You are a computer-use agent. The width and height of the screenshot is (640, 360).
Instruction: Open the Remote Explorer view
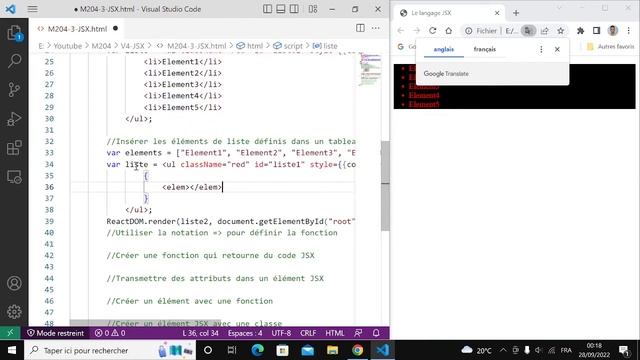(14, 177)
